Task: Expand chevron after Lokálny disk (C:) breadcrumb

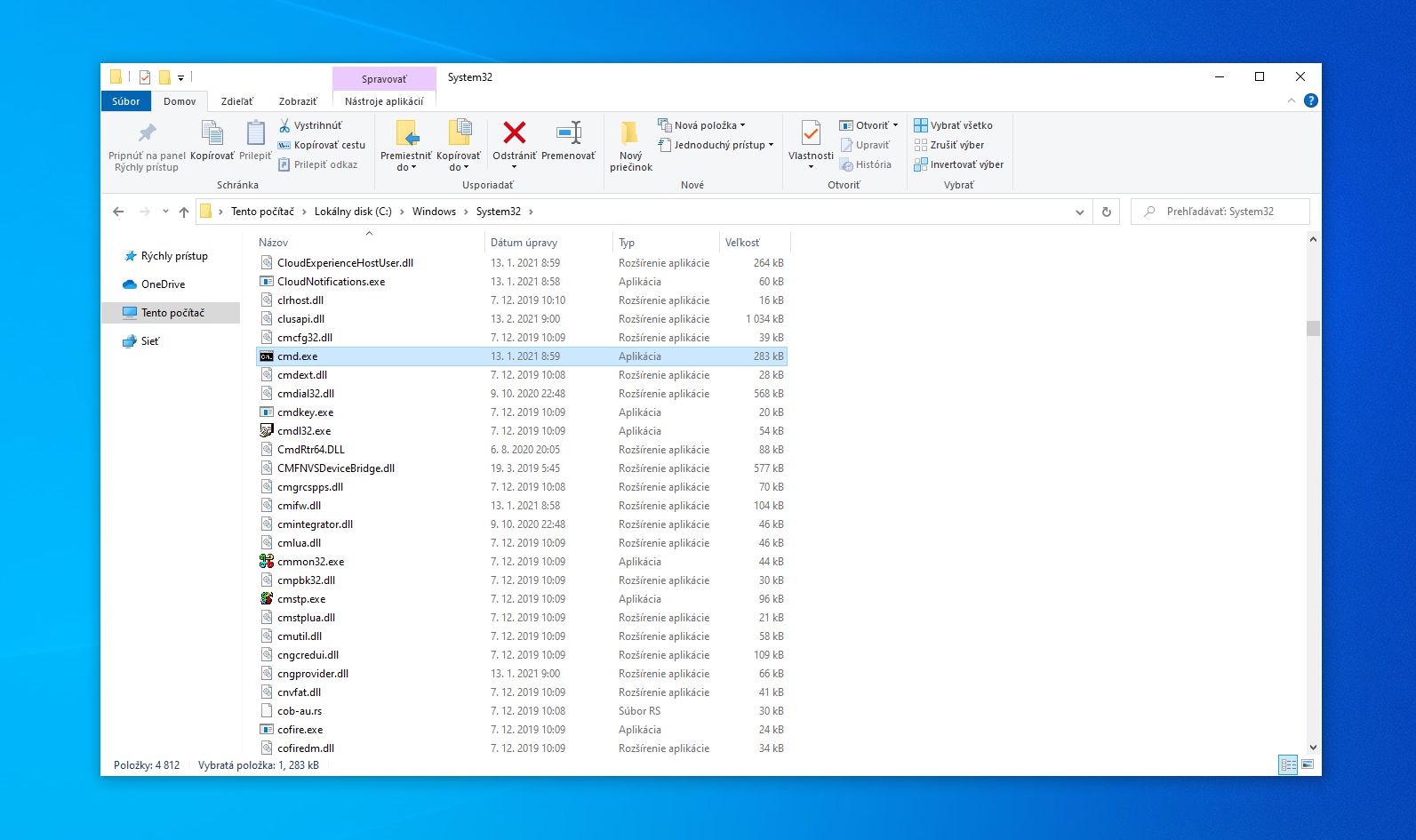Action: 402,212
